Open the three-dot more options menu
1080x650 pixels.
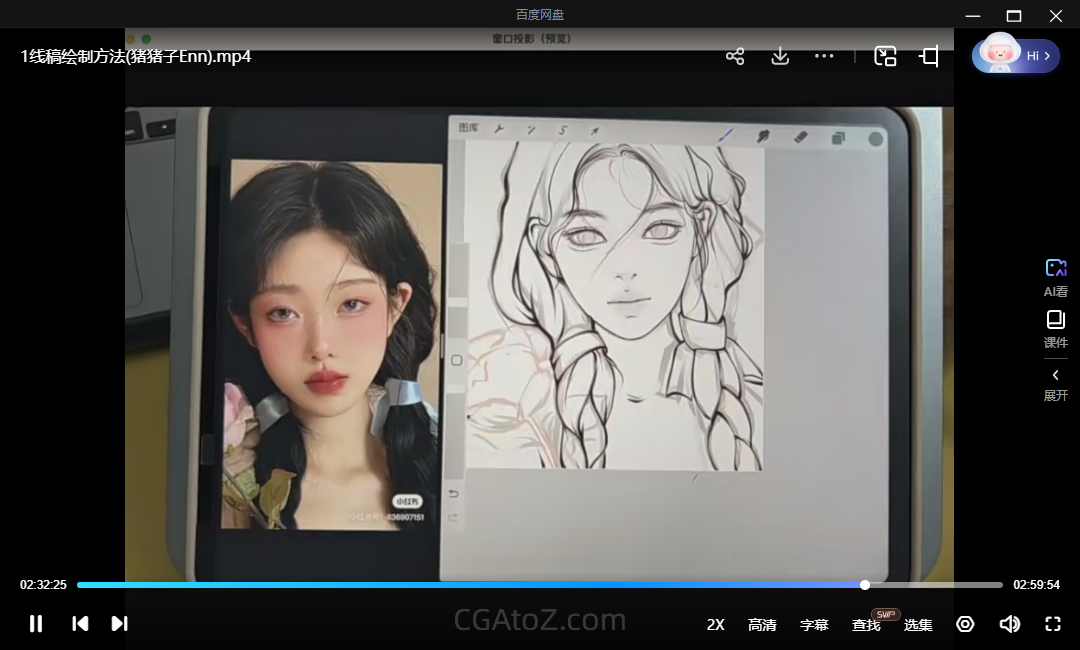pos(824,56)
